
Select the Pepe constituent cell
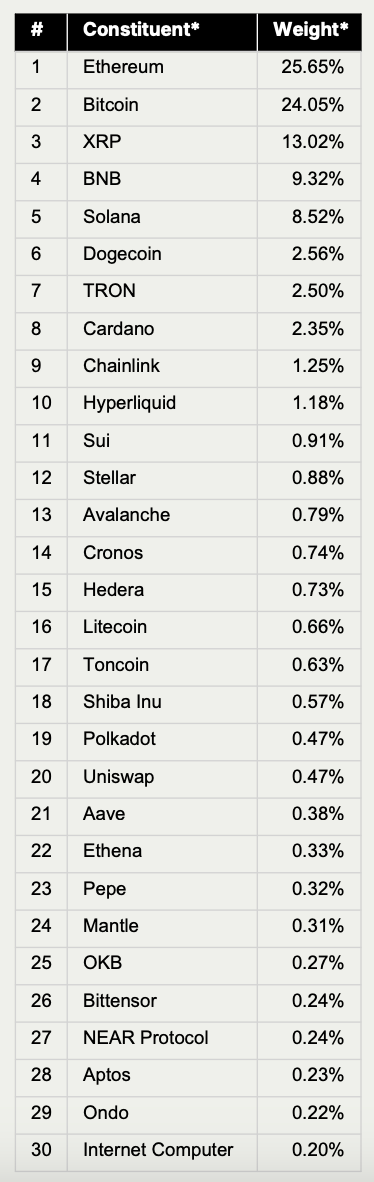pyautogui.click(x=162, y=889)
